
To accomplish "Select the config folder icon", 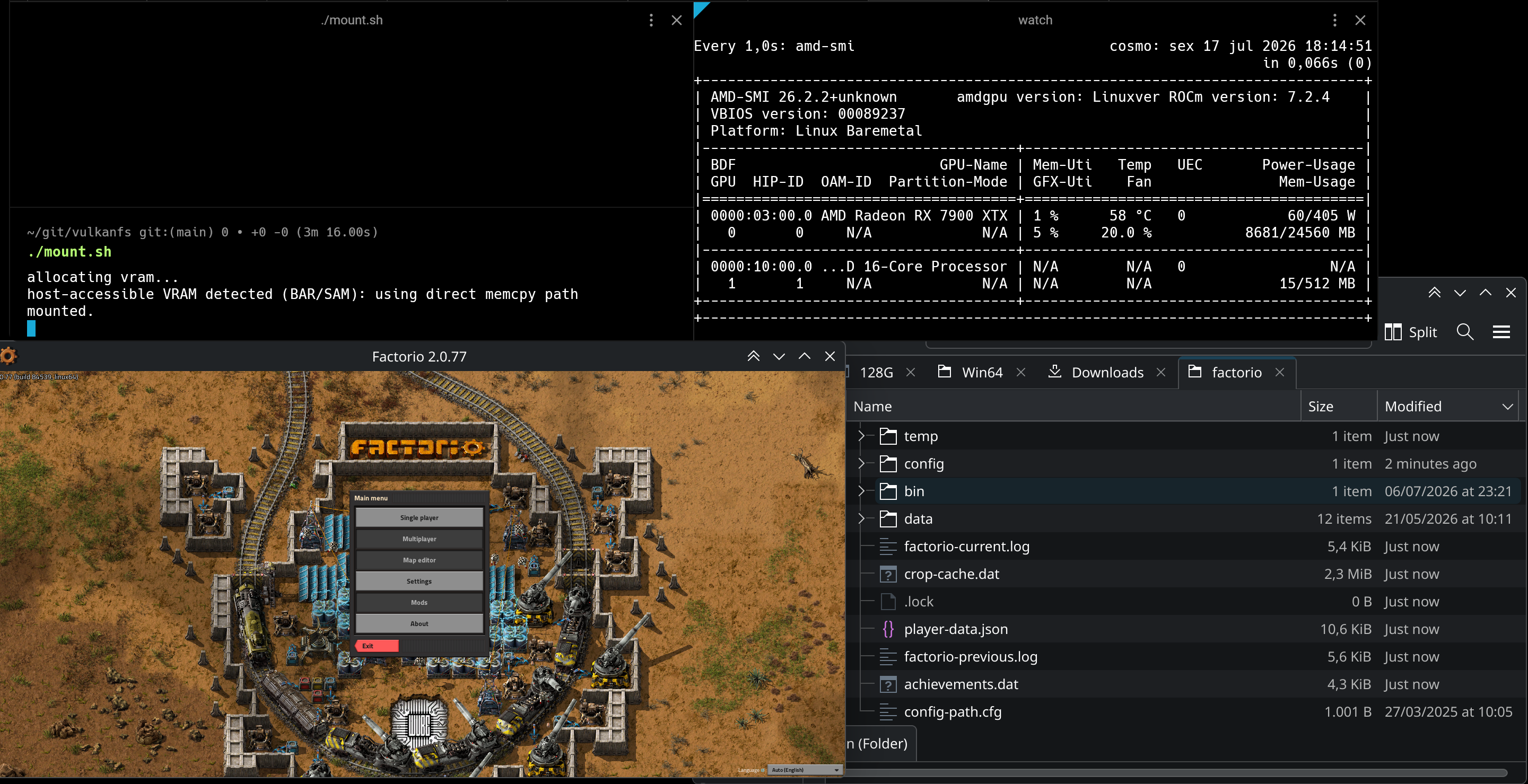I will tap(888, 464).
